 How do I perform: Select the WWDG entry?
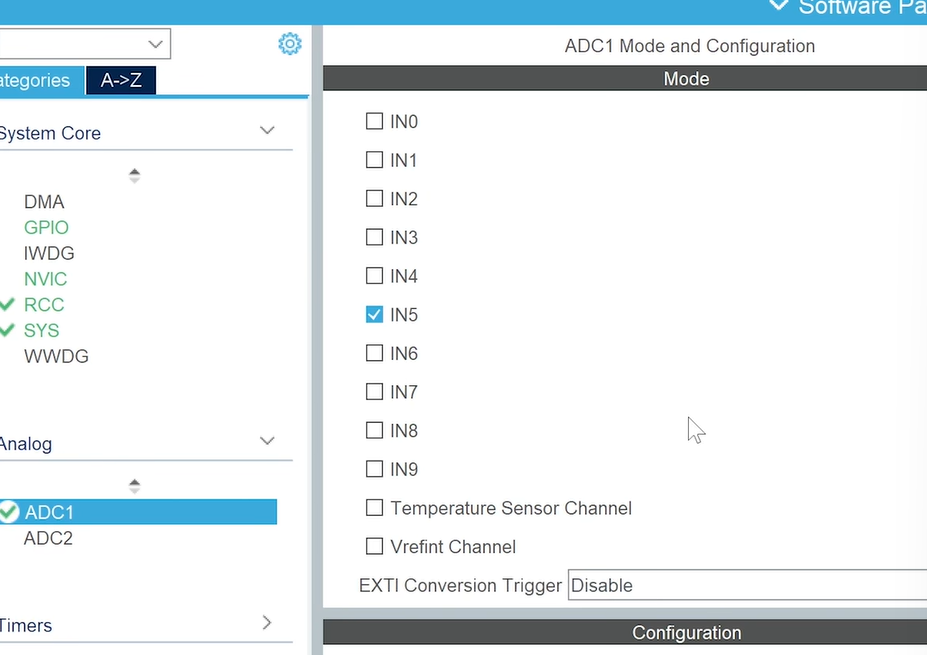56,356
